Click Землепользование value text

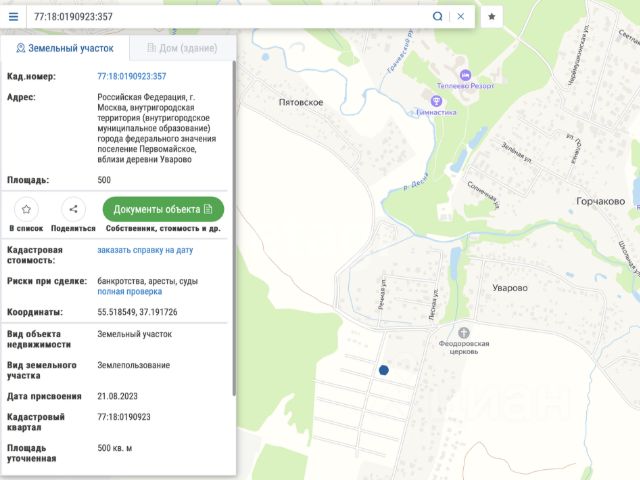click(133, 365)
